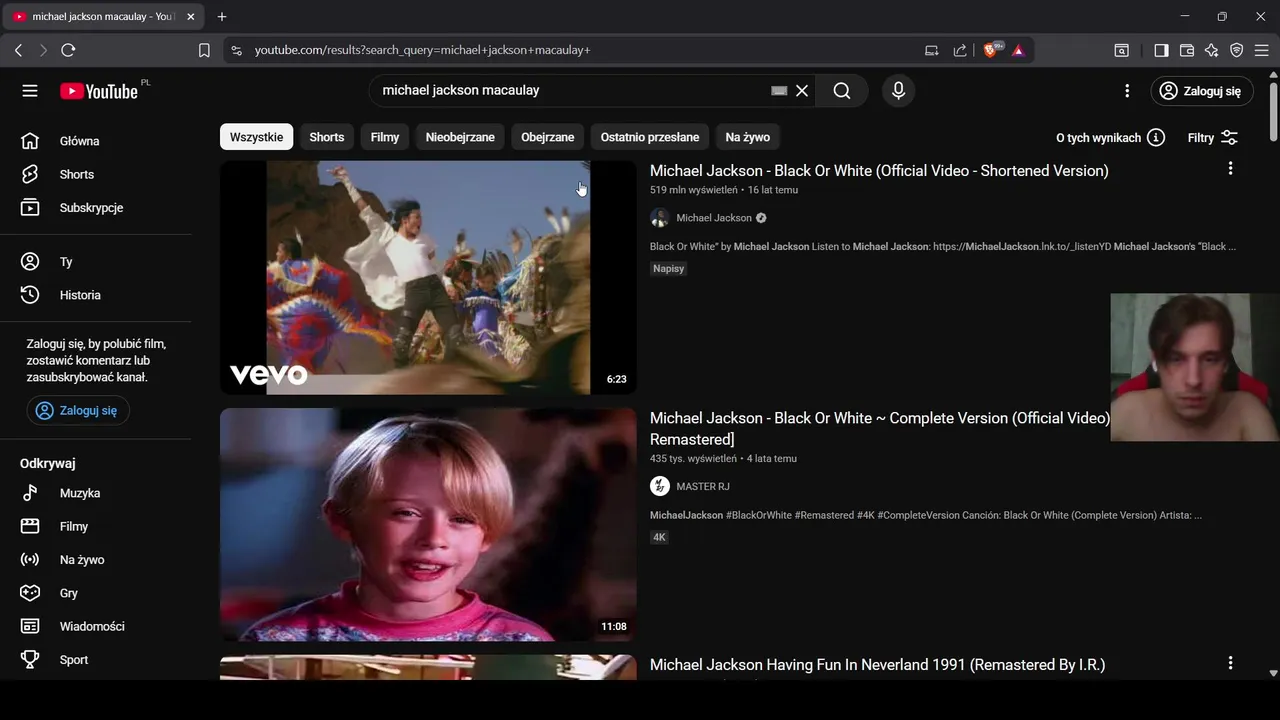Screen dimensions: 1280x720
Task: Open a new browser tab
Action: [x=222, y=17]
